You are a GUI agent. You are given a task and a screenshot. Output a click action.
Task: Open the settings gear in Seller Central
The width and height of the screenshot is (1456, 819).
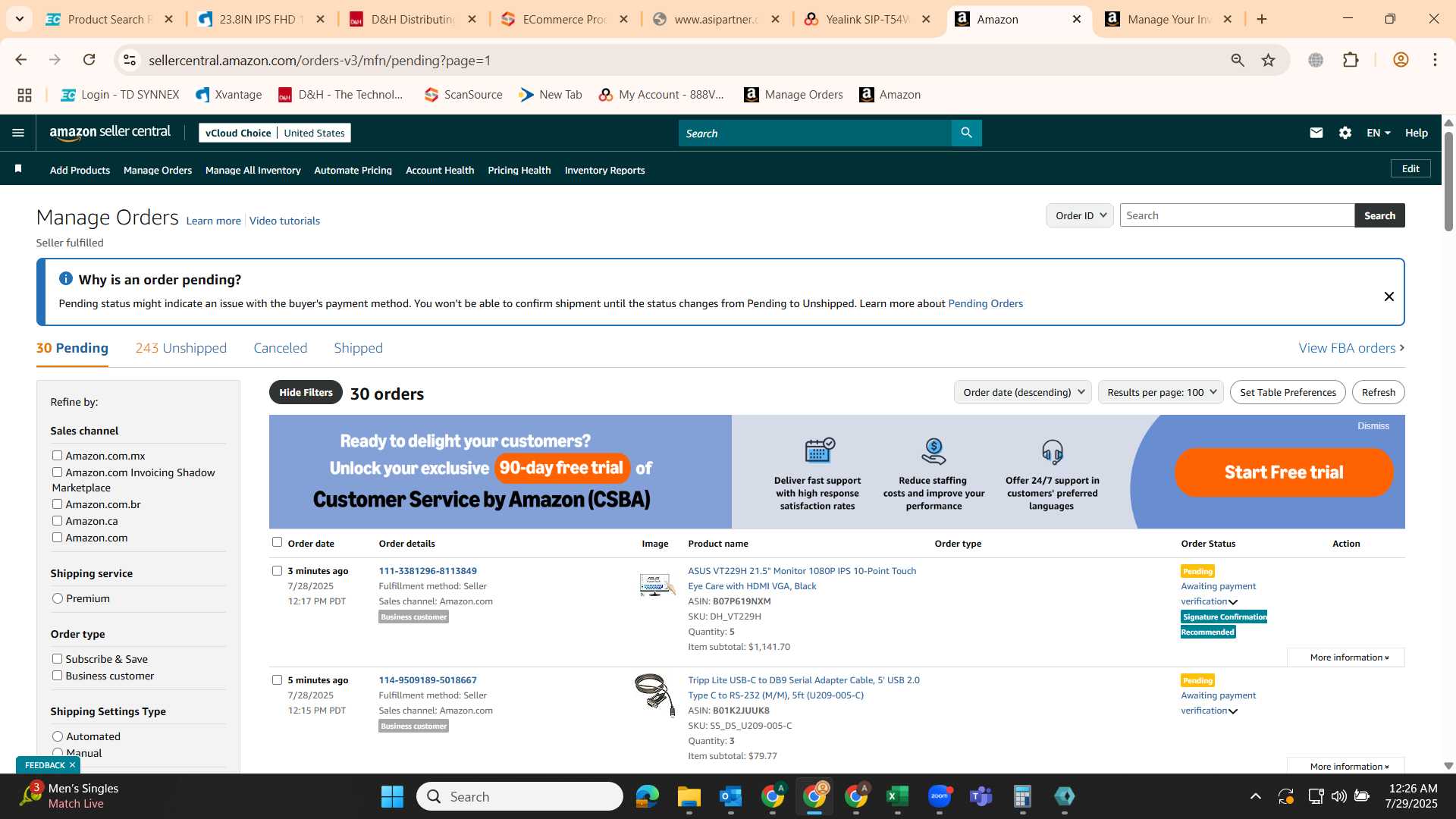1345,133
